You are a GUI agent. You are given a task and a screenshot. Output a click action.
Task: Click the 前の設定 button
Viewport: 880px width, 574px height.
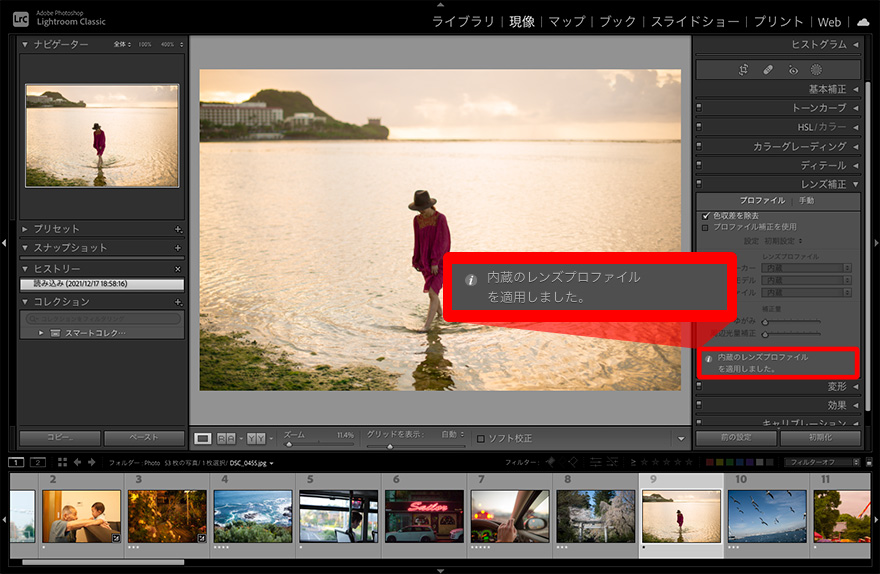pos(735,438)
